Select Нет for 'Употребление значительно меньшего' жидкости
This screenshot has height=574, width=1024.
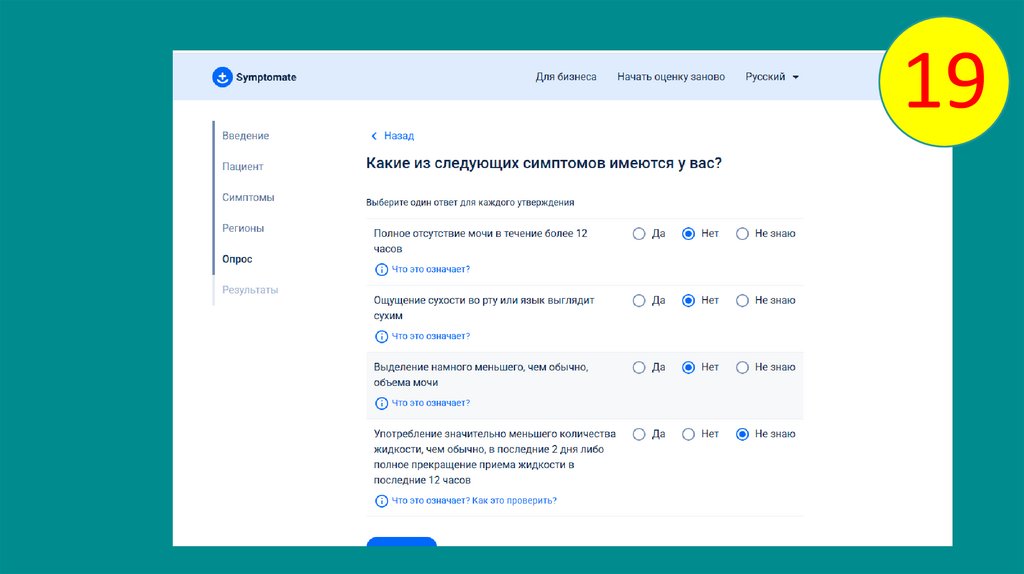coord(688,434)
